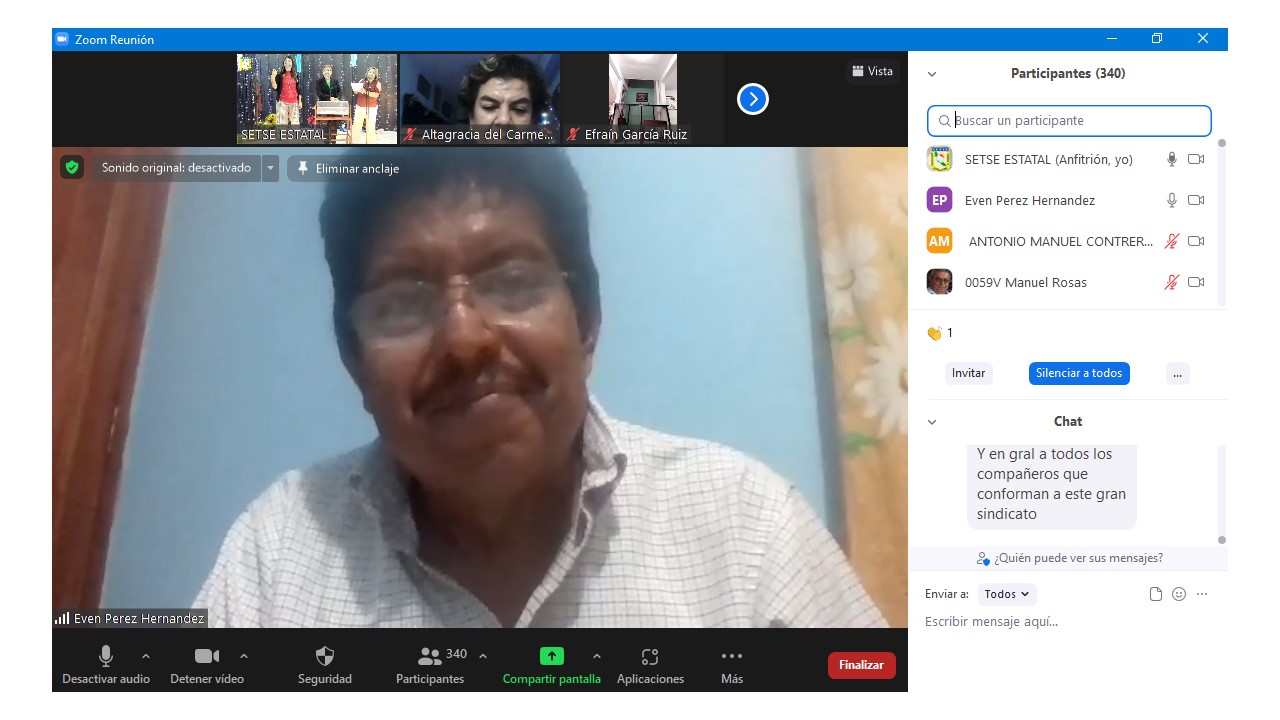Click the chat panel scrollbar
Screen dimensions: 1280x720
1221,494
